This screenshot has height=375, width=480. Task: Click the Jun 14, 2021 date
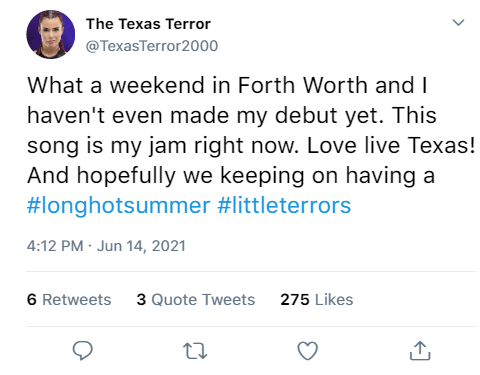tap(141, 246)
